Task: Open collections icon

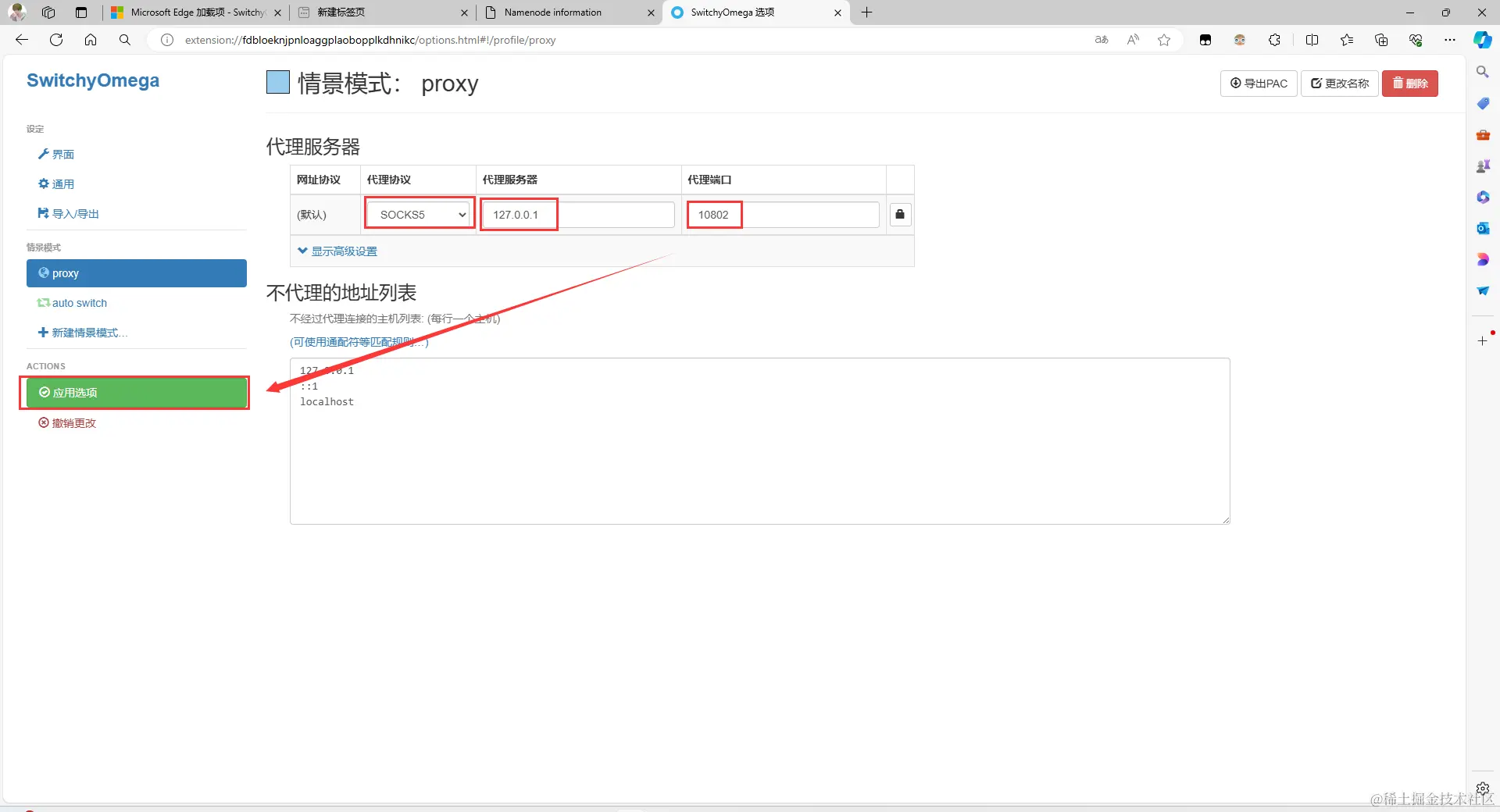Action: click(x=1381, y=40)
